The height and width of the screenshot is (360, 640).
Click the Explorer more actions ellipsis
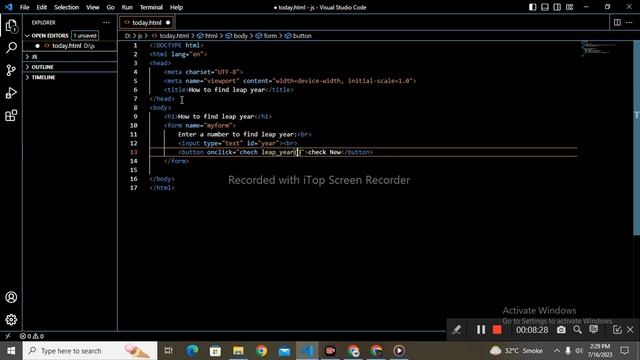click(106, 22)
